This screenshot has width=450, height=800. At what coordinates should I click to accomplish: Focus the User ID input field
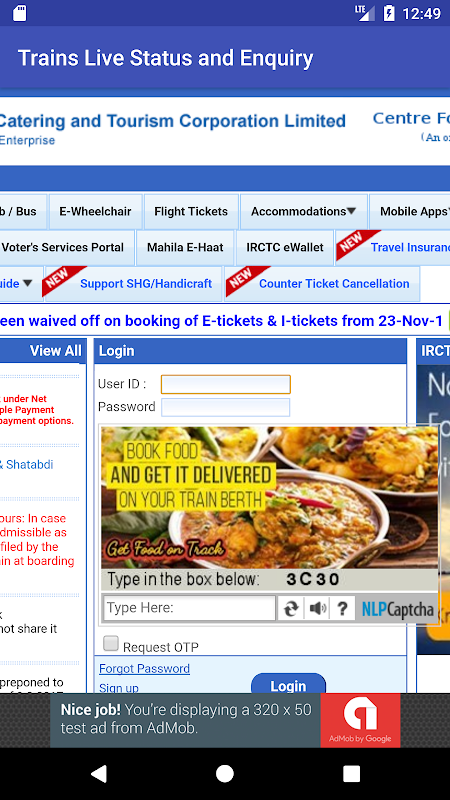pyautogui.click(x=226, y=384)
